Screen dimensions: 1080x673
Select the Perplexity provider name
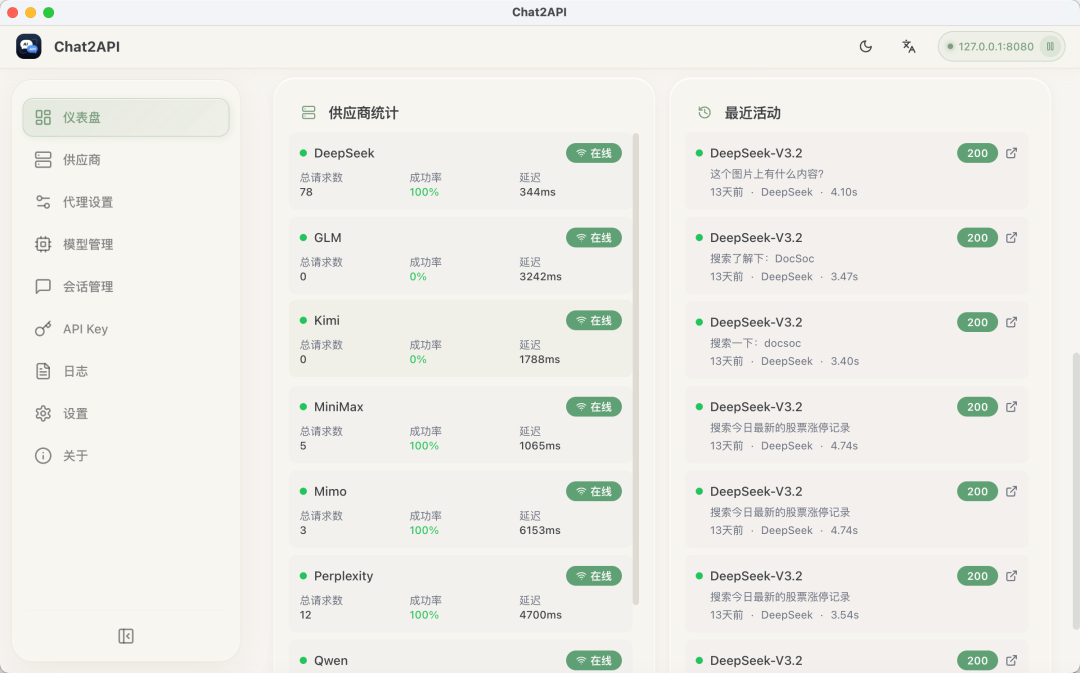tap(343, 576)
